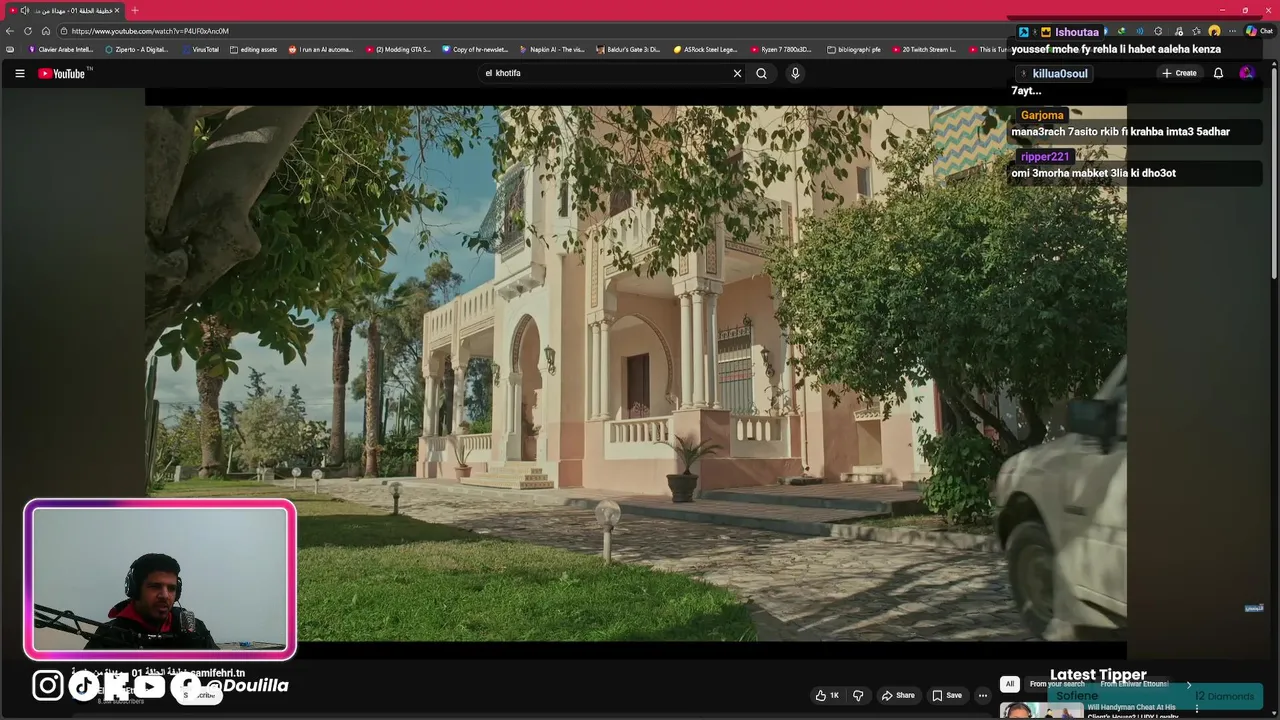Image resolution: width=1280 pixels, height=720 pixels.
Task: Click the browser home icon
Action: coord(45,31)
